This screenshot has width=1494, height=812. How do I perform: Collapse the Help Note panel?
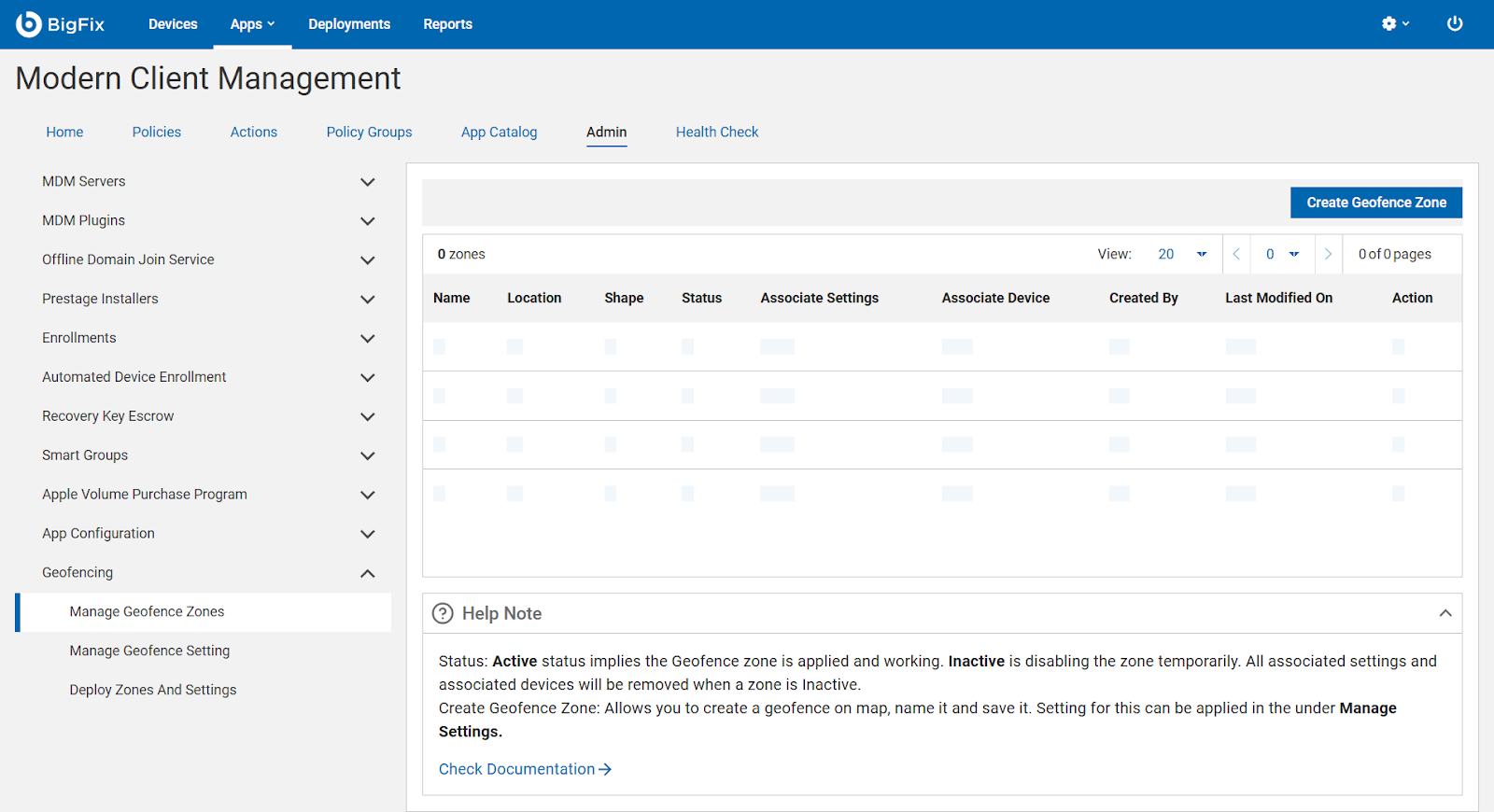[1445, 613]
